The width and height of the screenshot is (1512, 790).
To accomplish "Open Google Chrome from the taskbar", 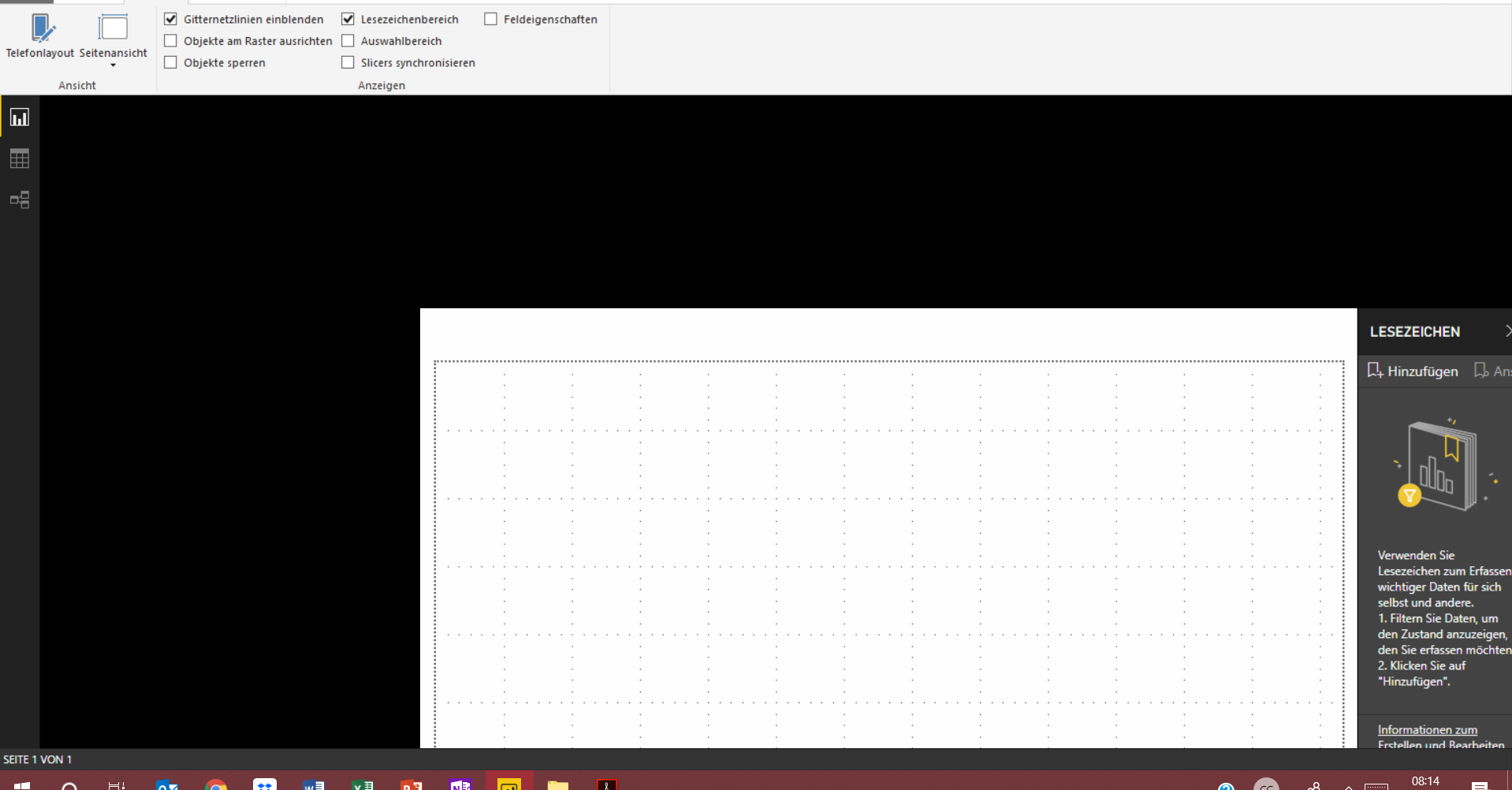I will click(215, 785).
